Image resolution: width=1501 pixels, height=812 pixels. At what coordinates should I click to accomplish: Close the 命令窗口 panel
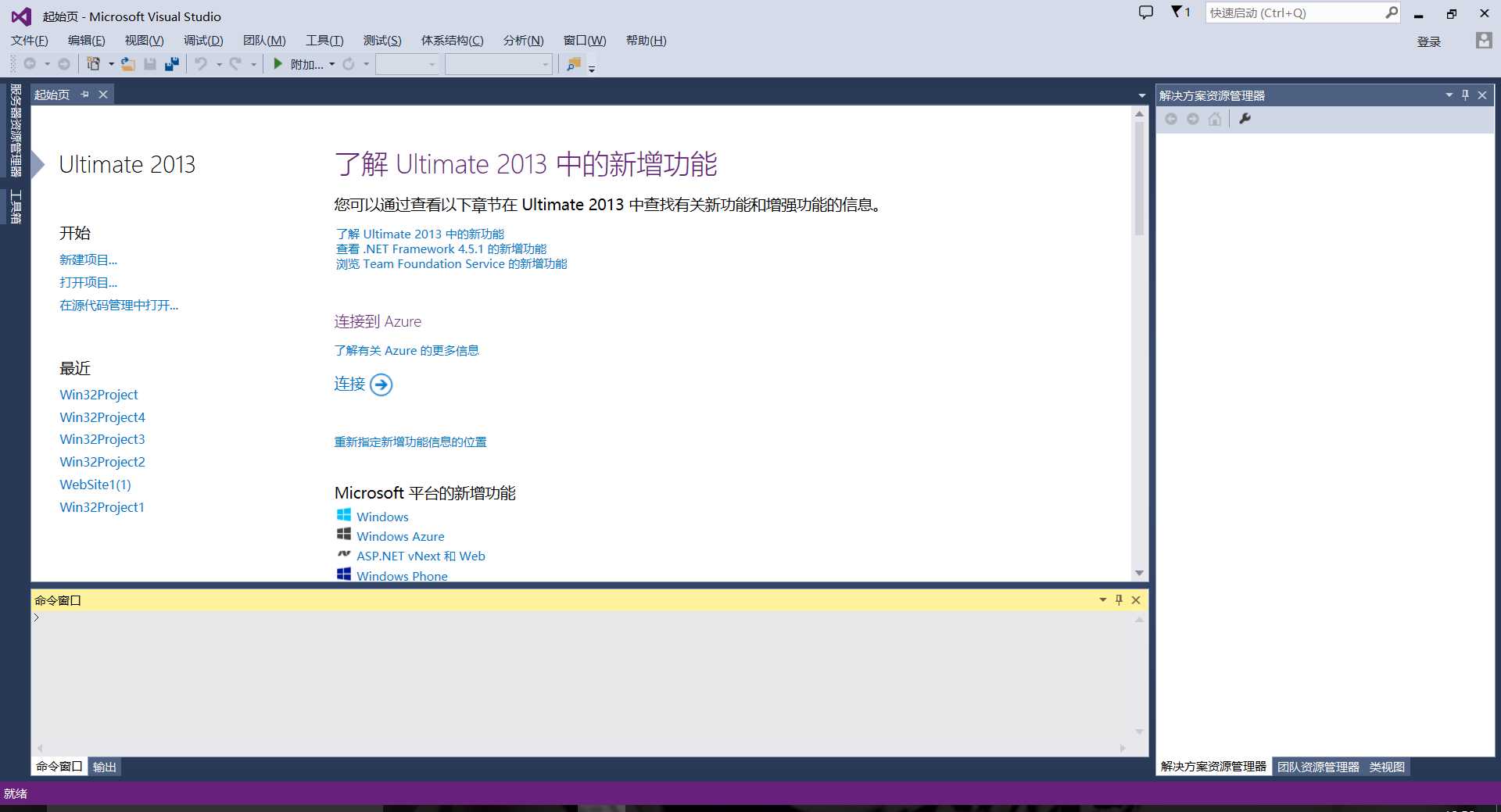click(1137, 600)
